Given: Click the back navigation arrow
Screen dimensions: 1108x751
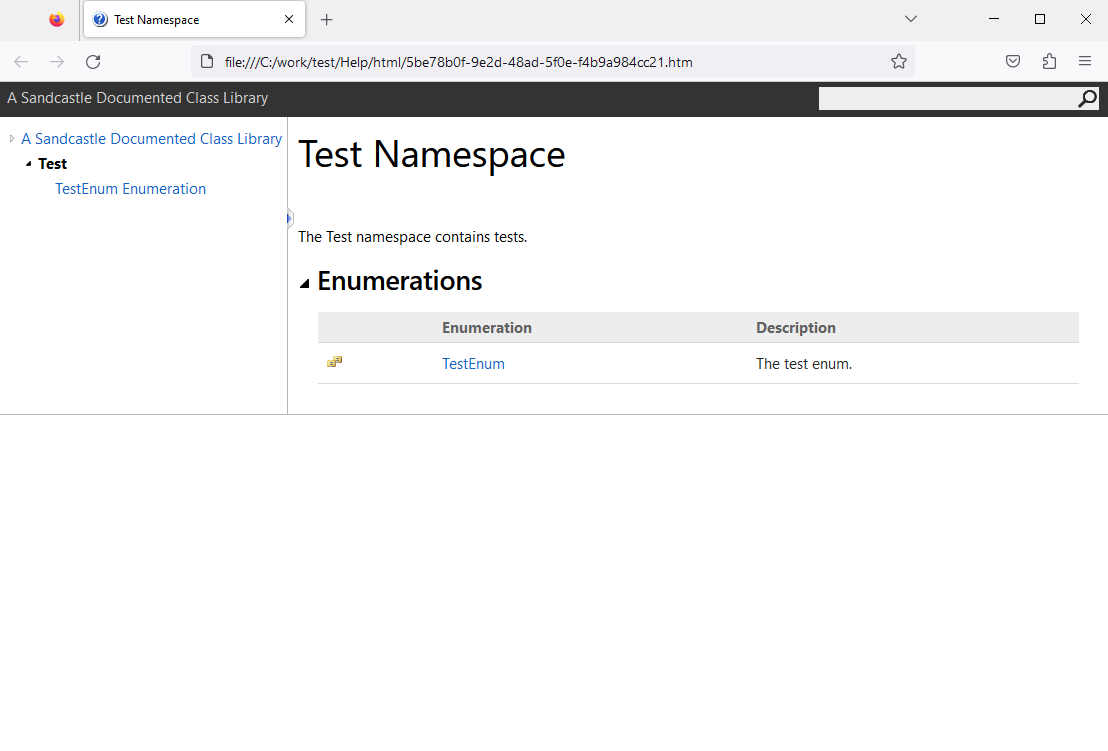Looking at the screenshot, I should (x=21, y=61).
